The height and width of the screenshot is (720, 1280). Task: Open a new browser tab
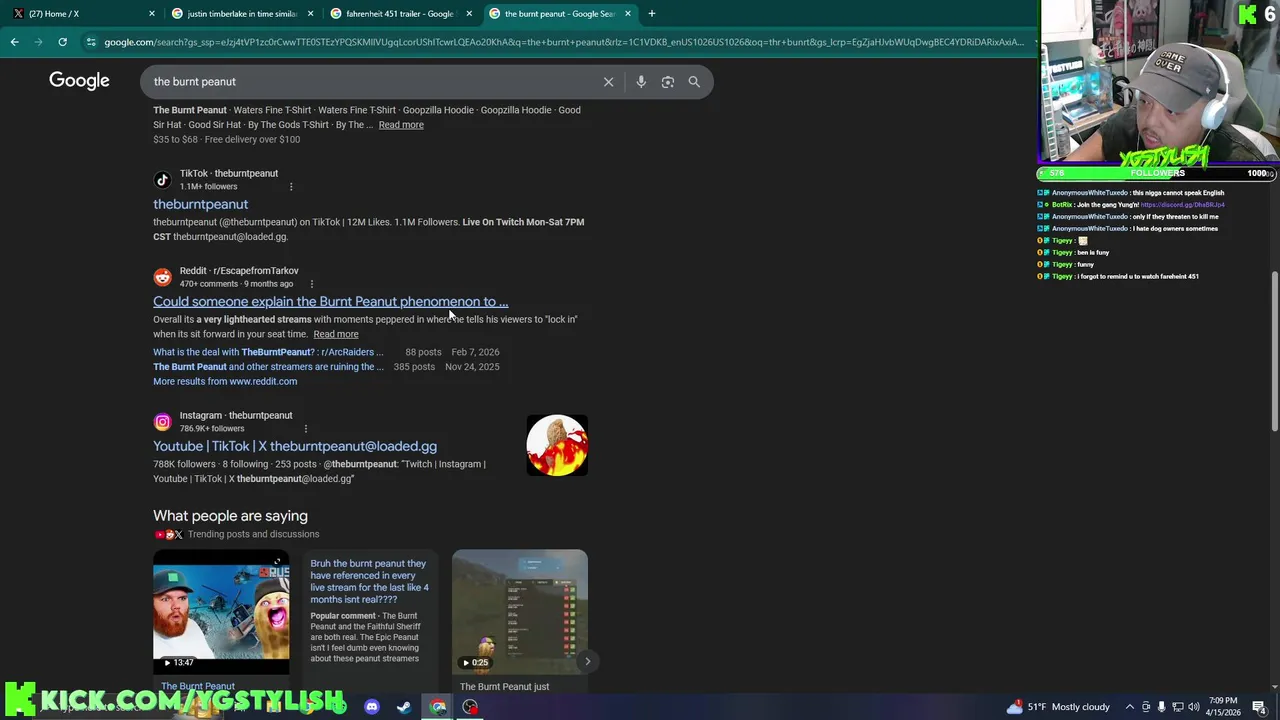click(x=651, y=14)
